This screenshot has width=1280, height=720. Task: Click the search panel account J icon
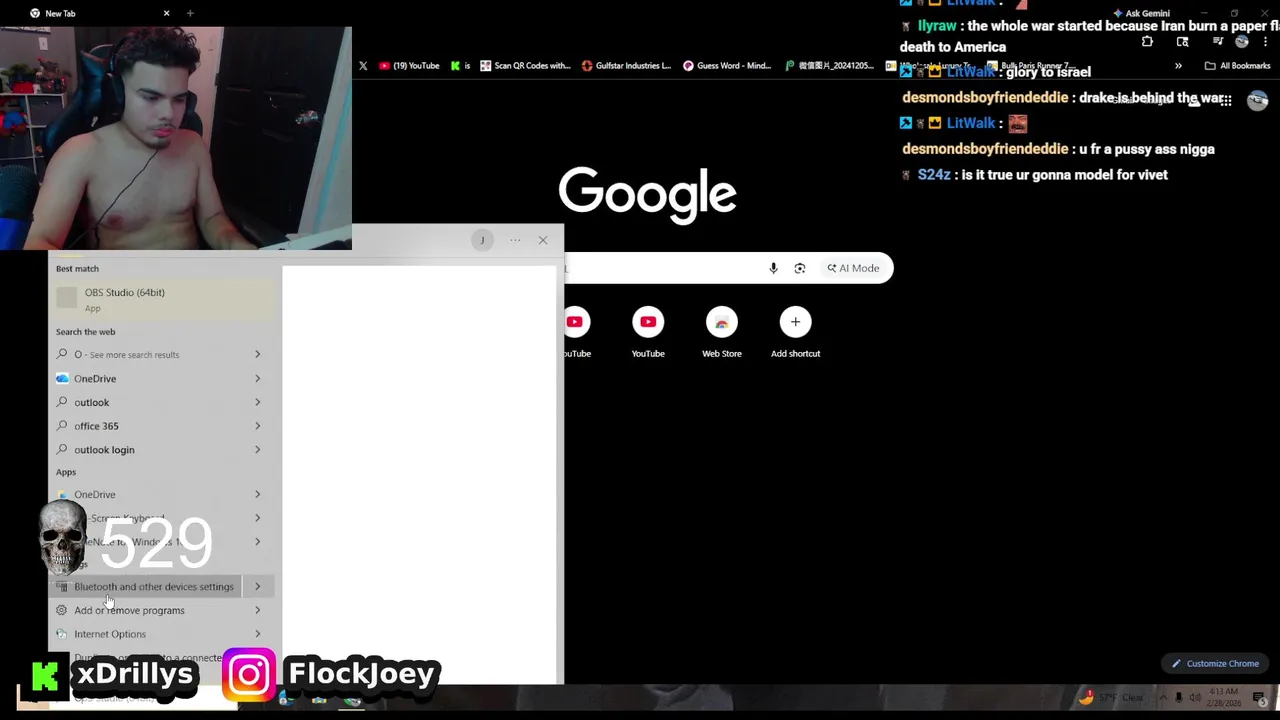coord(482,240)
